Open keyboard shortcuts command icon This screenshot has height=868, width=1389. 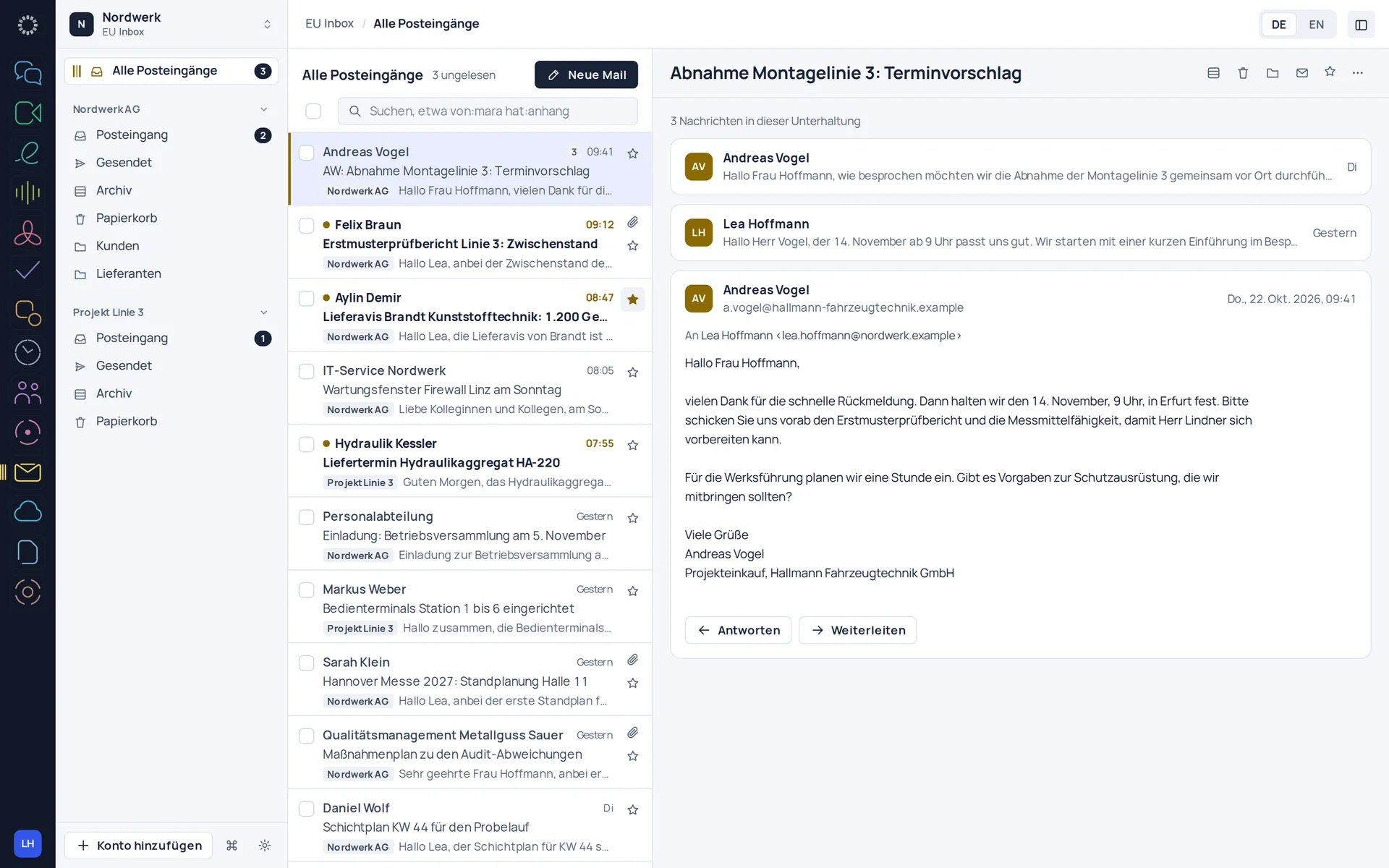coord(231,846)
